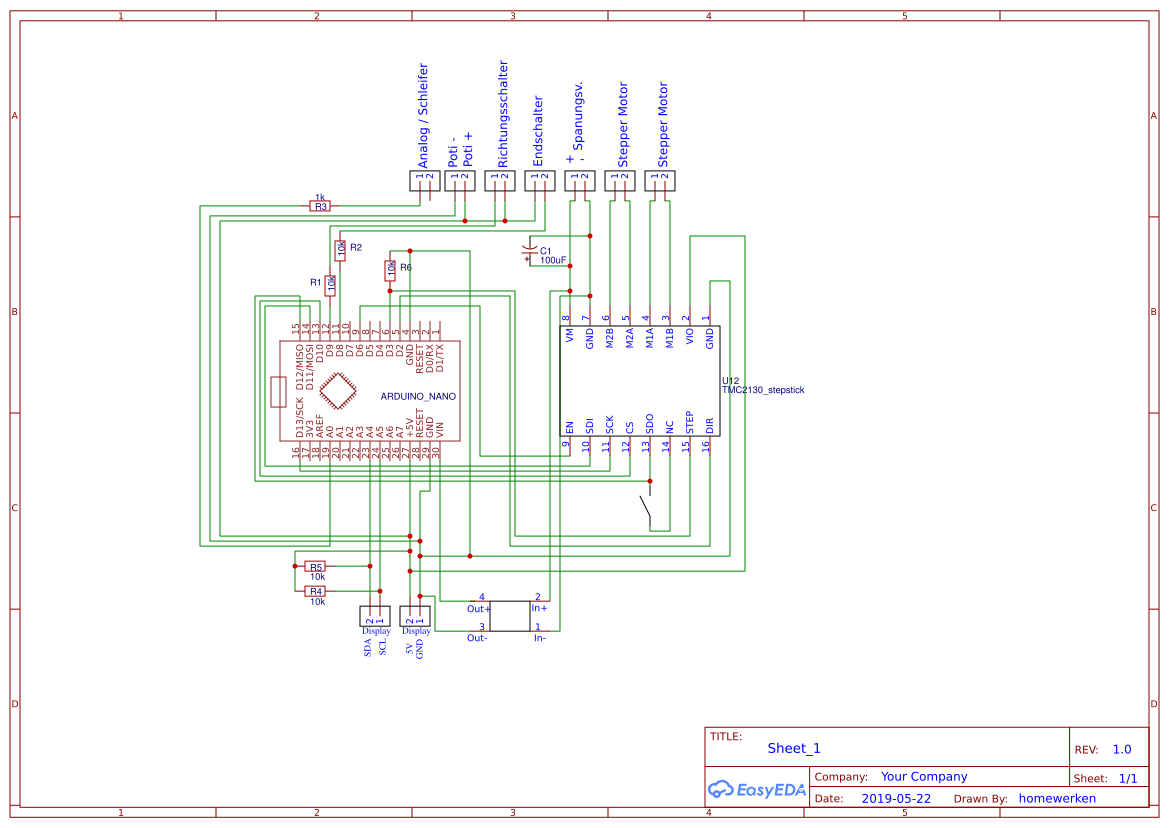Select the Analog / Schleifer connector header
1169x828 pixels.
425,180
